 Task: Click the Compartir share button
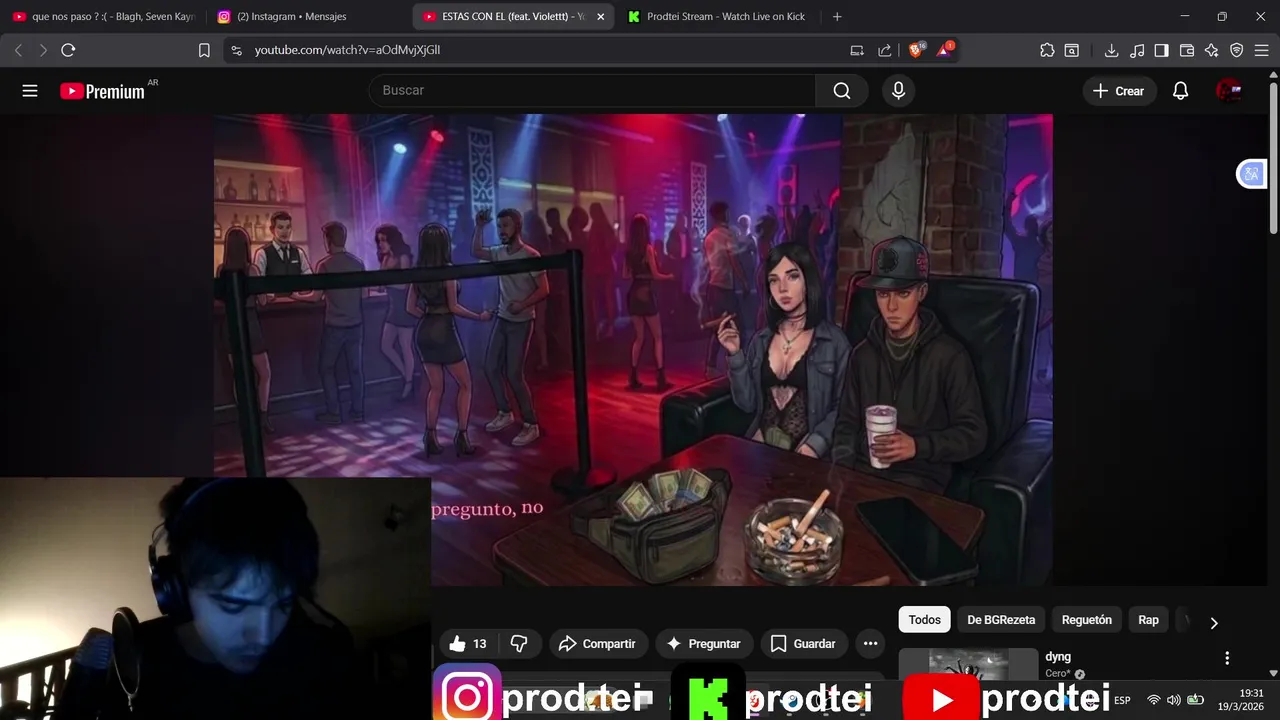[x=597, y=644]
